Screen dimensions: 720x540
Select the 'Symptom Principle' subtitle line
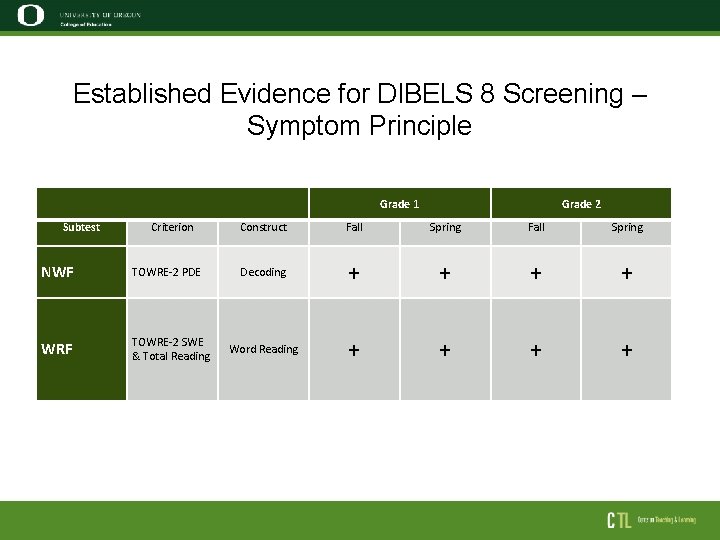pos(360,125)
